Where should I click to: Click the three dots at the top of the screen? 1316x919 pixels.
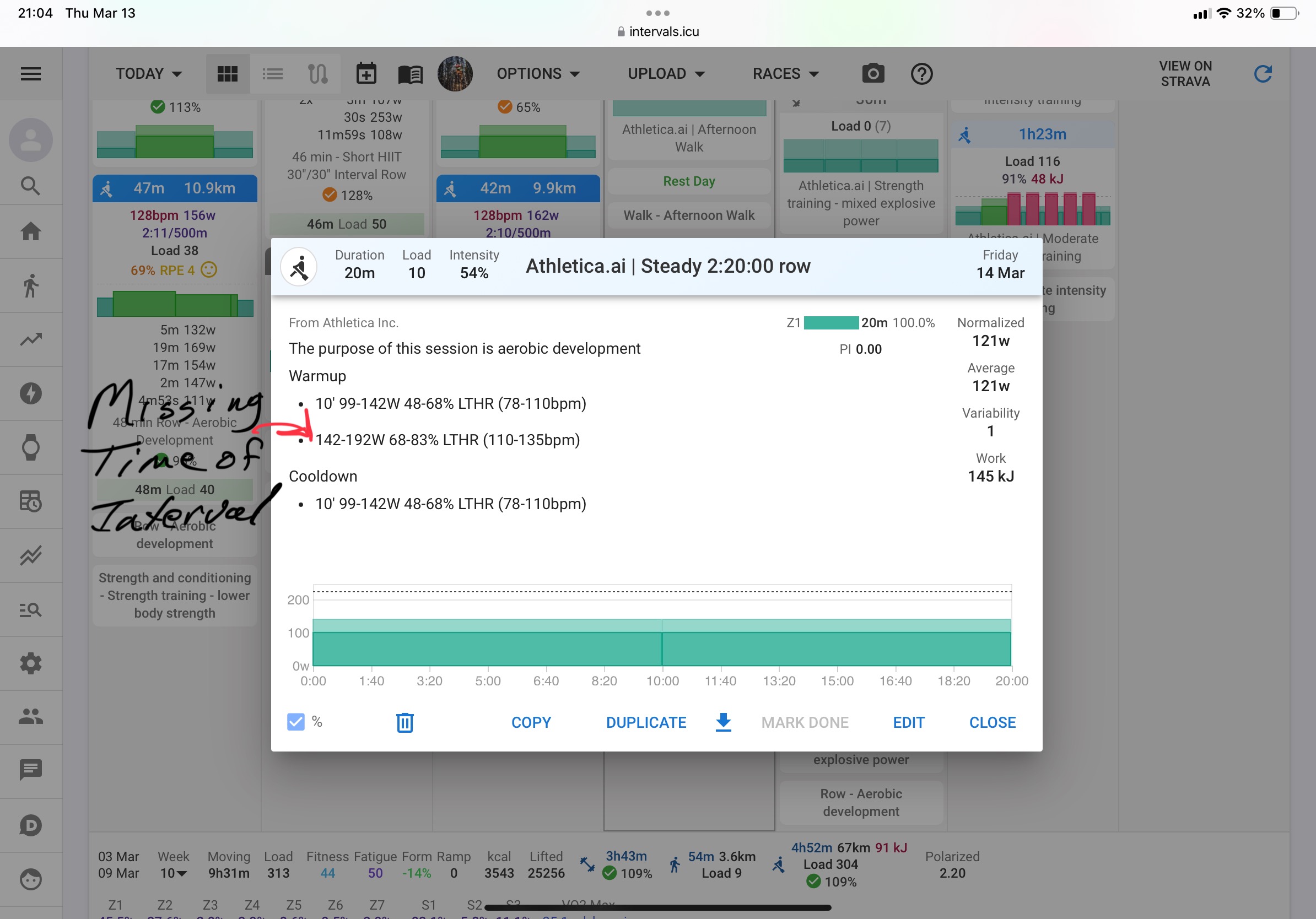pyautogui.click(x=657, y=13)
